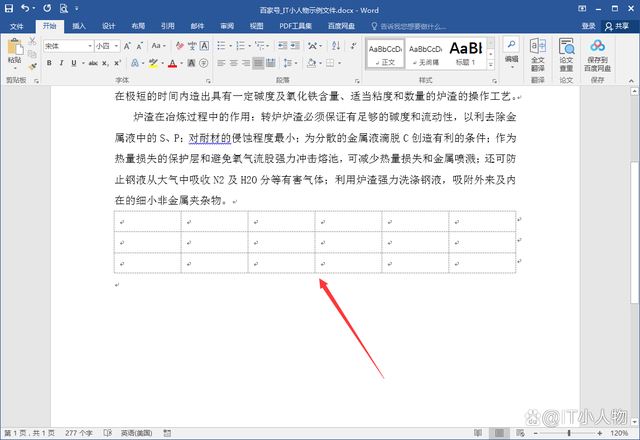The height and width of the screenshot is (440, 640).
Task: Toggle subscript formatting
Action: 105,63
